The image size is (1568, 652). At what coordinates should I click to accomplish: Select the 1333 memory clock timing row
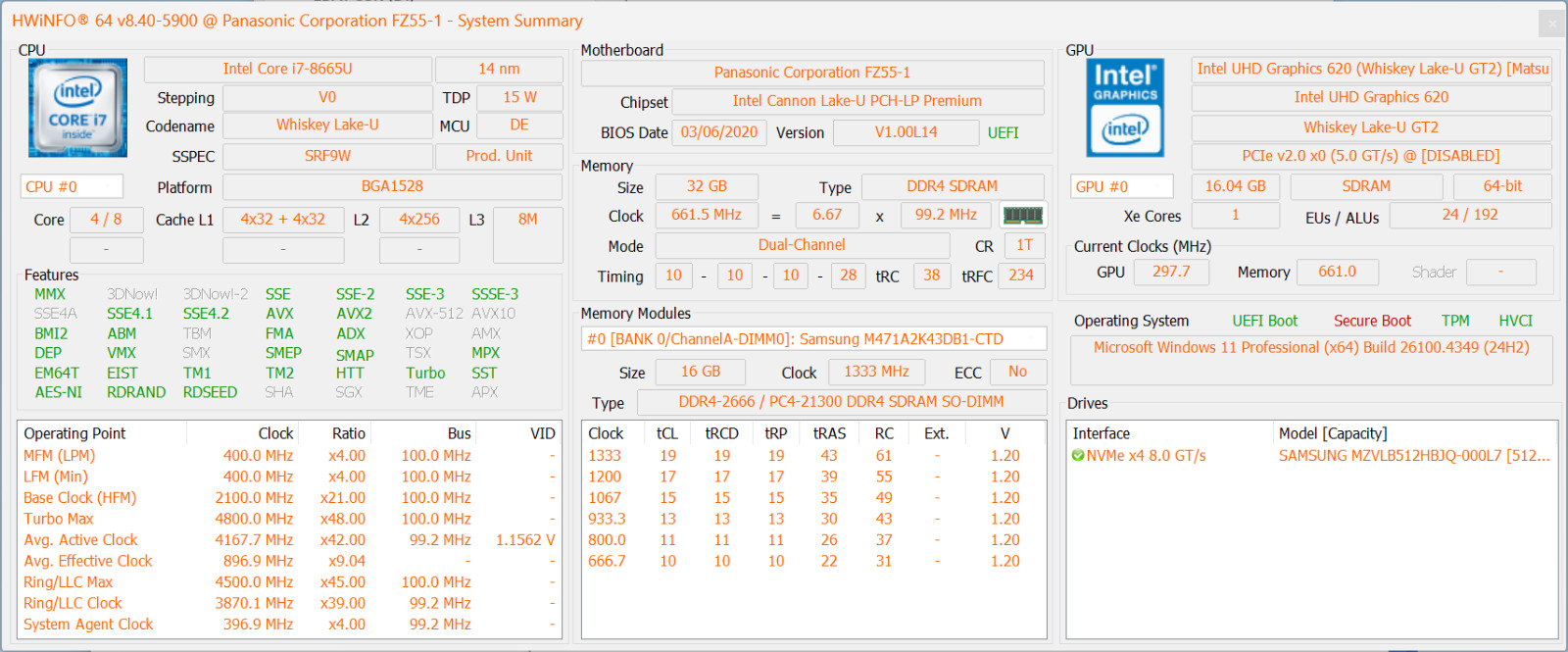point(813,456)
